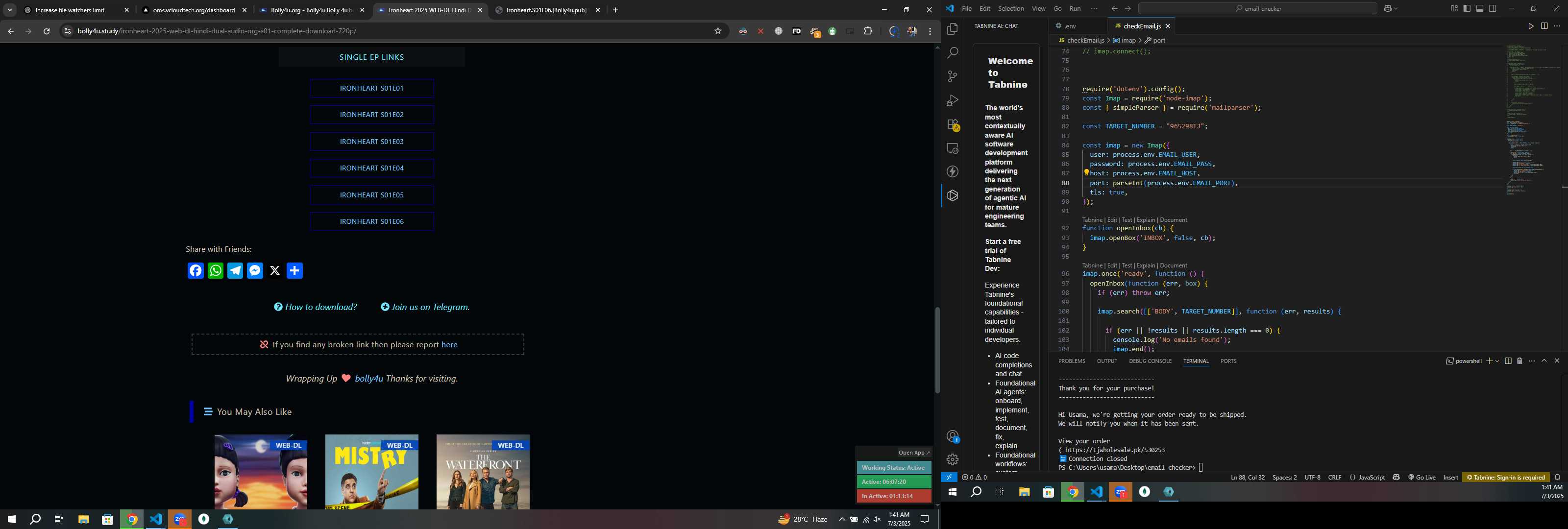The height and width of the screenshot is (529, 1568).
Task: Click the email-checker command center search box
Action: point(1257,8)
